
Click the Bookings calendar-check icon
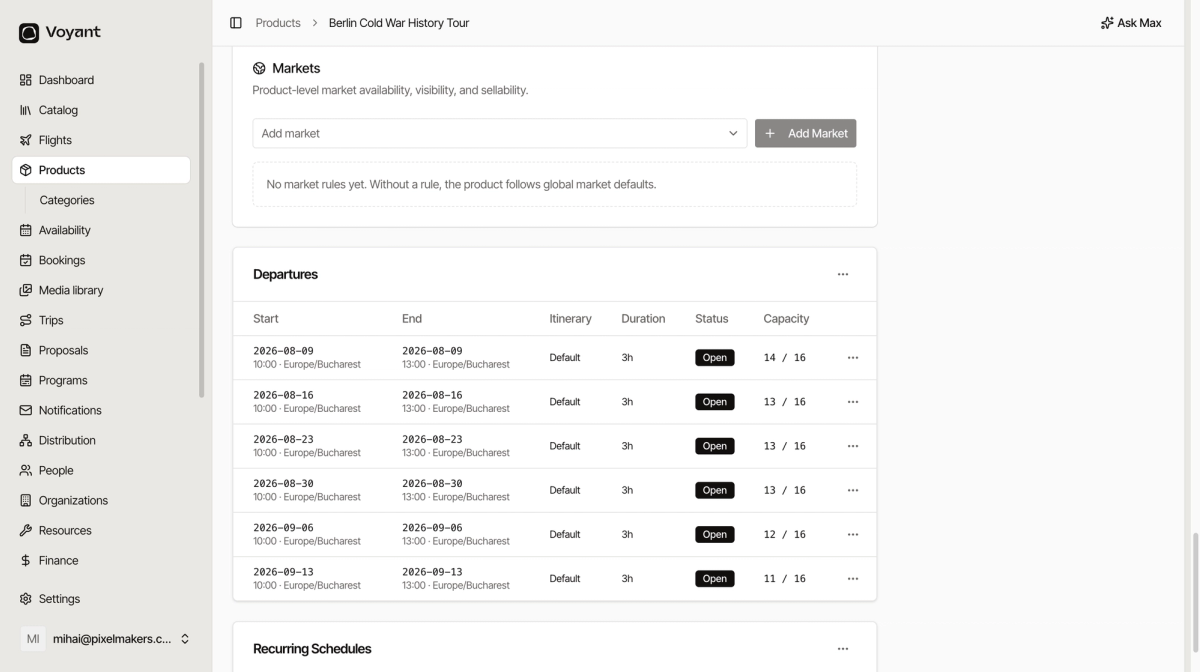[x=26, y=260]
